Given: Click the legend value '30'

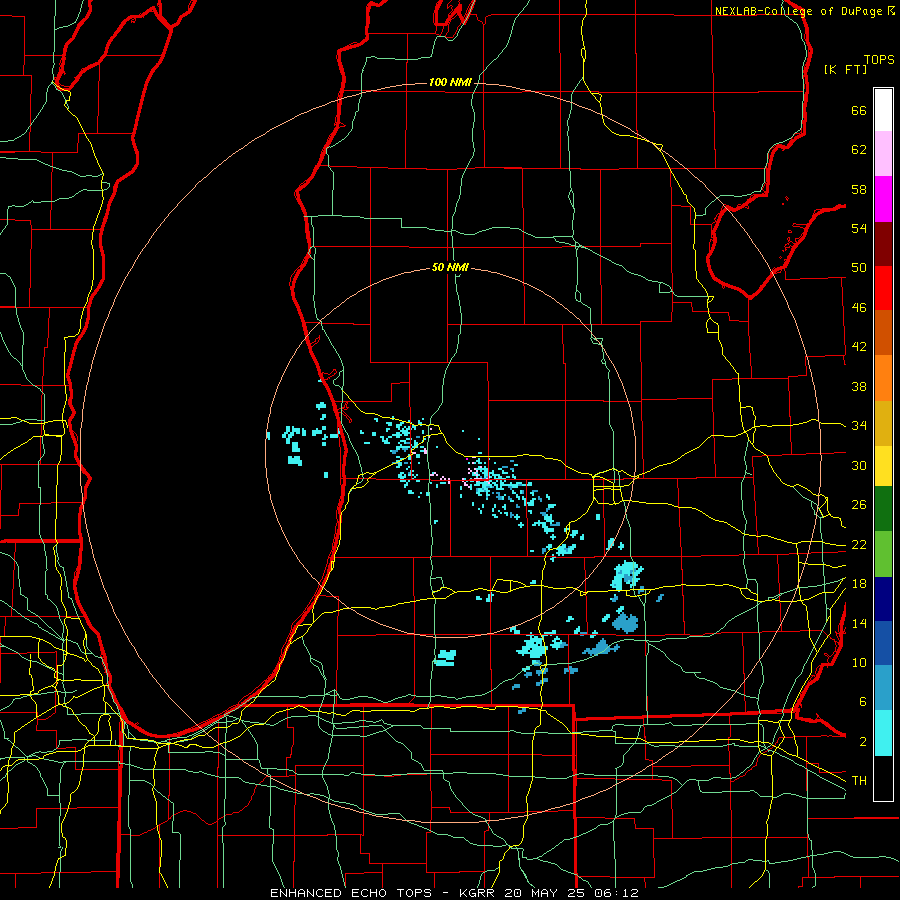Looking at the screenshot, I should [x=859, y=465].
